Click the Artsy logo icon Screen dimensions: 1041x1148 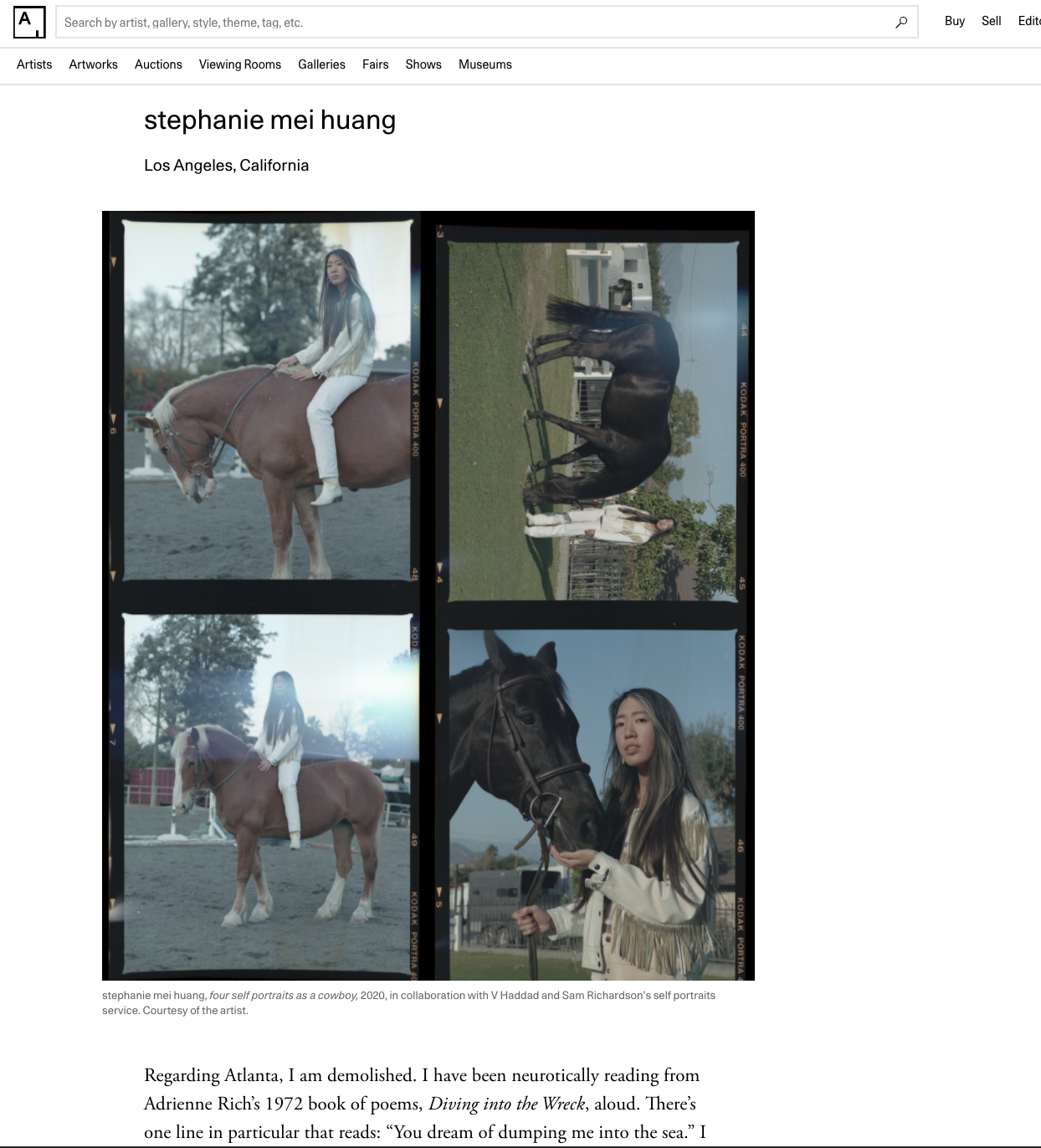click(28, 22)
